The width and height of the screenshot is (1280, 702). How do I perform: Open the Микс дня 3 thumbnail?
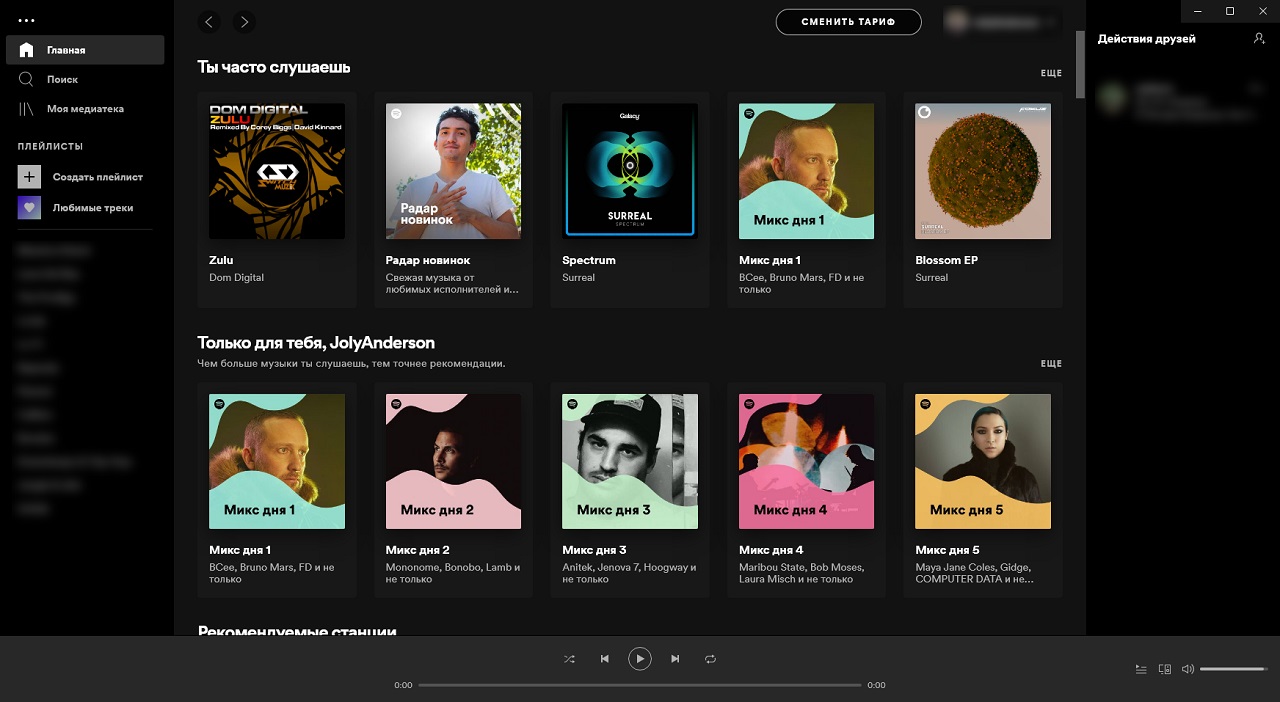point(630,461)
